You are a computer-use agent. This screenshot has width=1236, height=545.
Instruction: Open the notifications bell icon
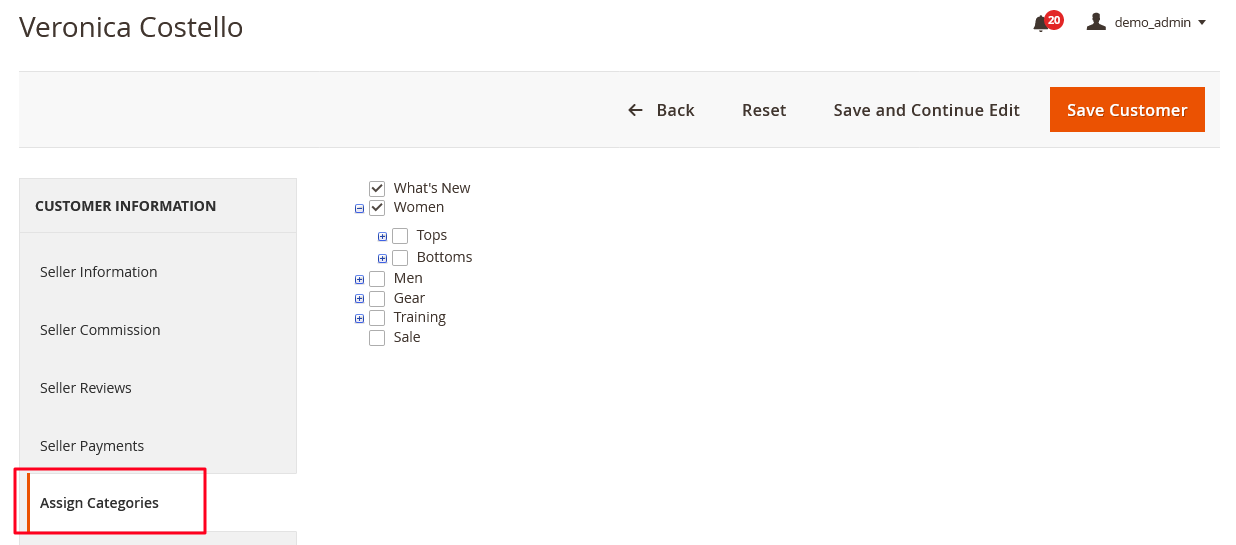tap(1040, 23)
